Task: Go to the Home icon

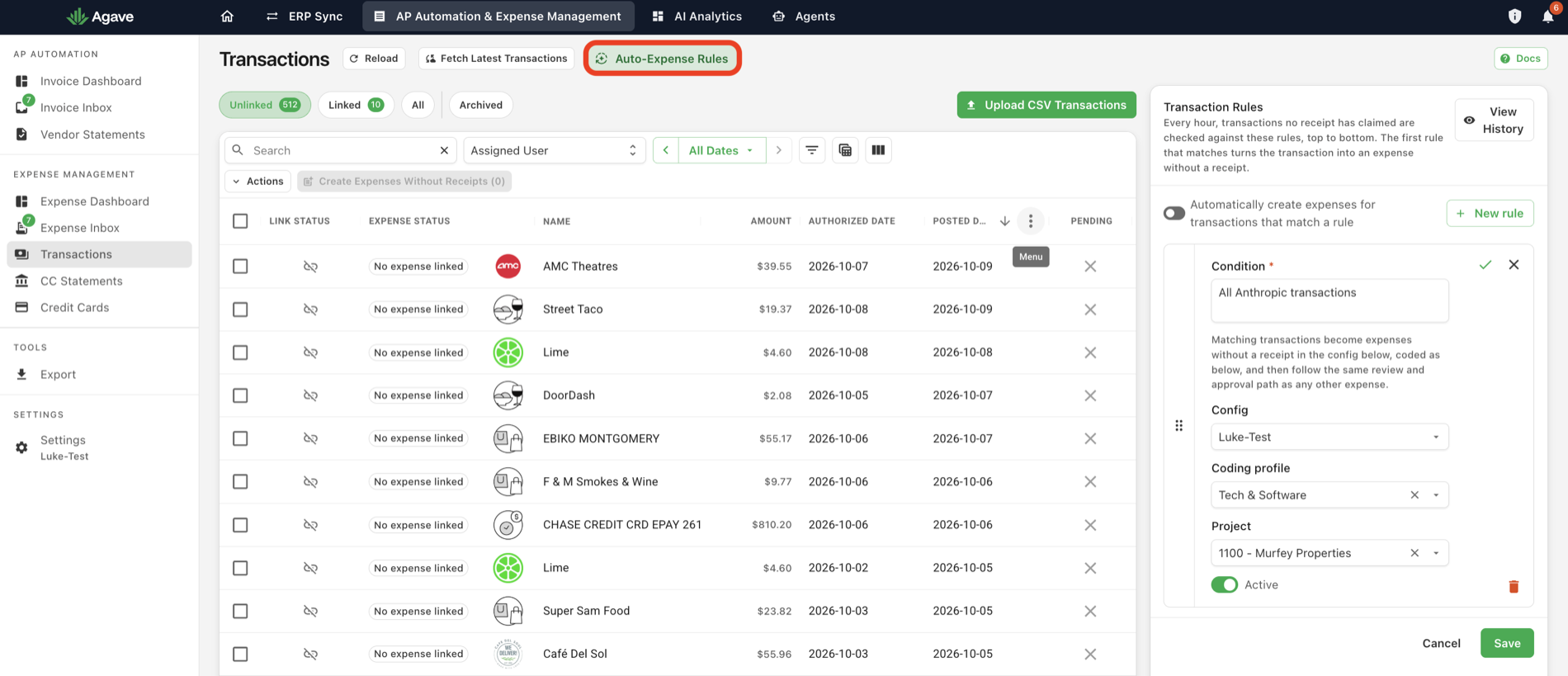Action: pos(227,17)
